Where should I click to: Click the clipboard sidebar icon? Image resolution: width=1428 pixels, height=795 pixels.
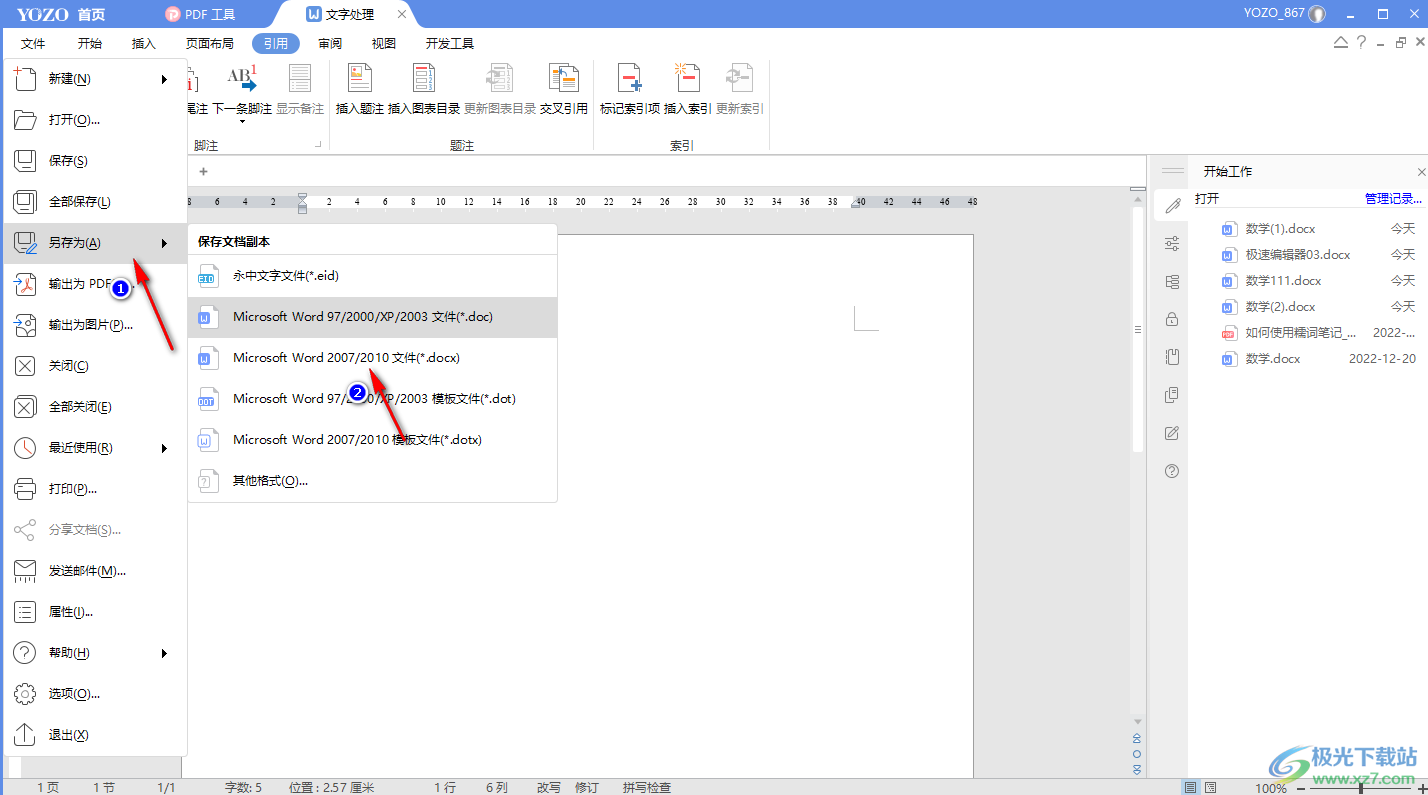click(1172, 357)
